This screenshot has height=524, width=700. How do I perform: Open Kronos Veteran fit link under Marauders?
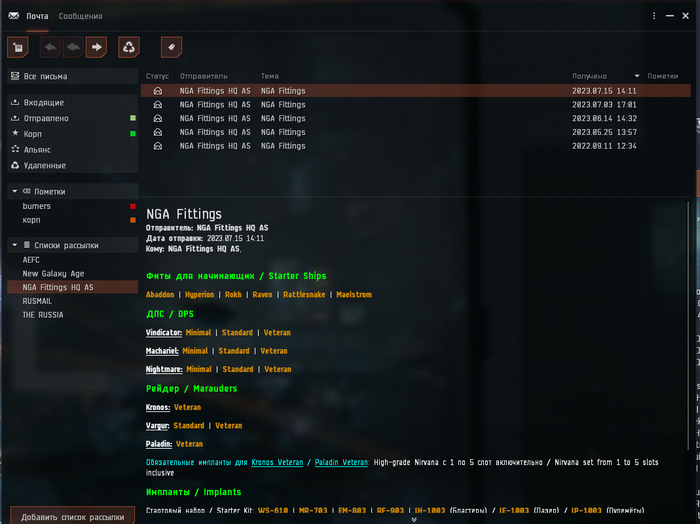tap(188, 407)
